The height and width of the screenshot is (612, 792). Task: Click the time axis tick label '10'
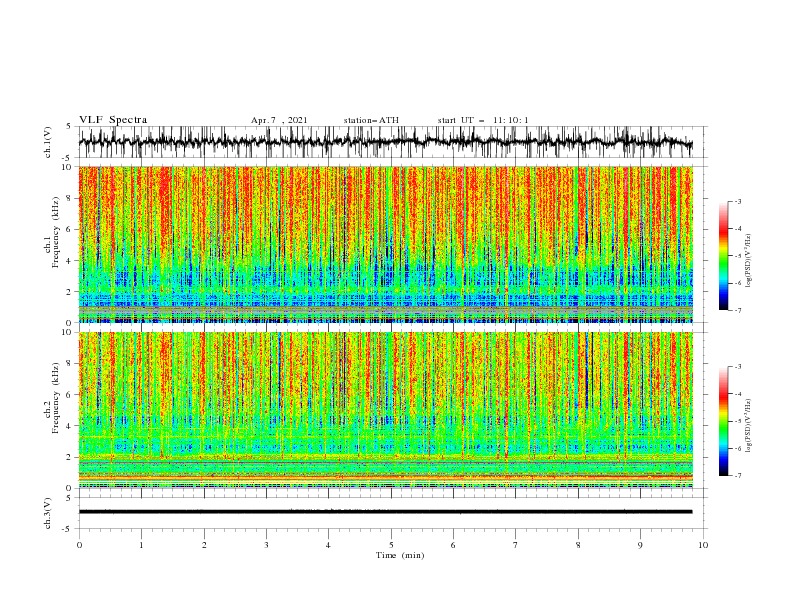(x=703, y=545)
